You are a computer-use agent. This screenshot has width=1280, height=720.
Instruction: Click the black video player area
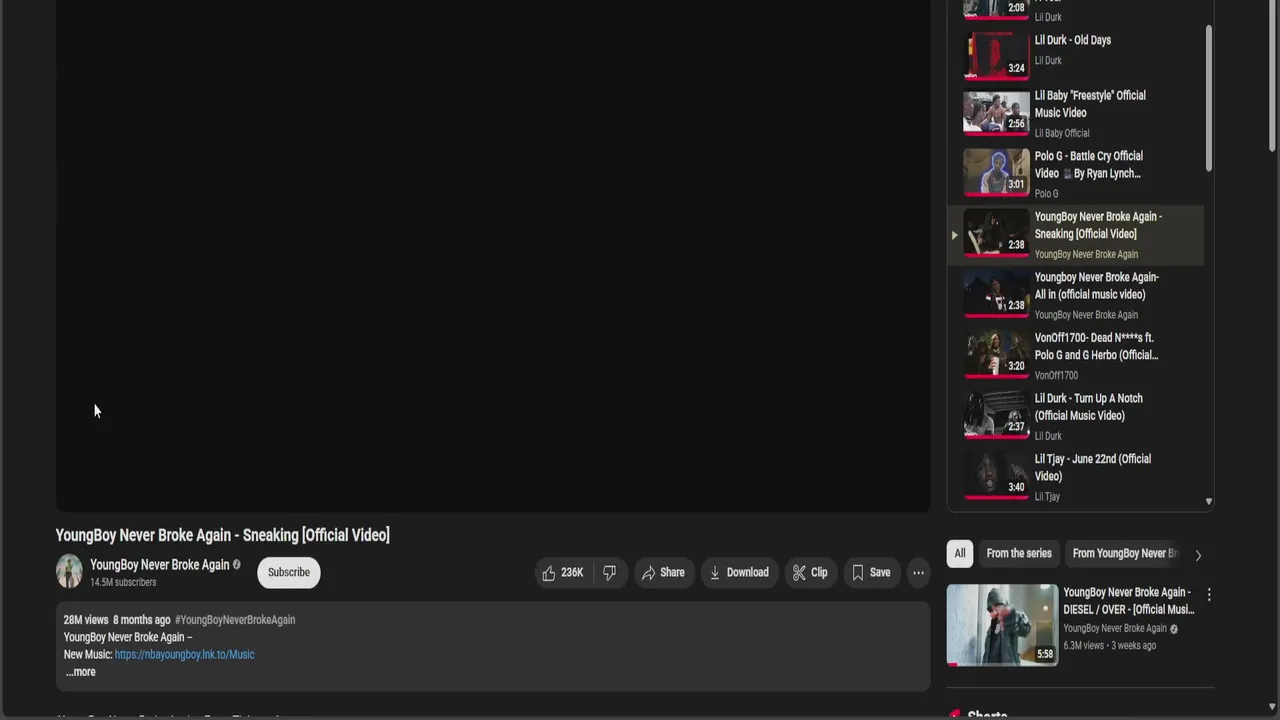pyautogui.click(x=493, y=256)
